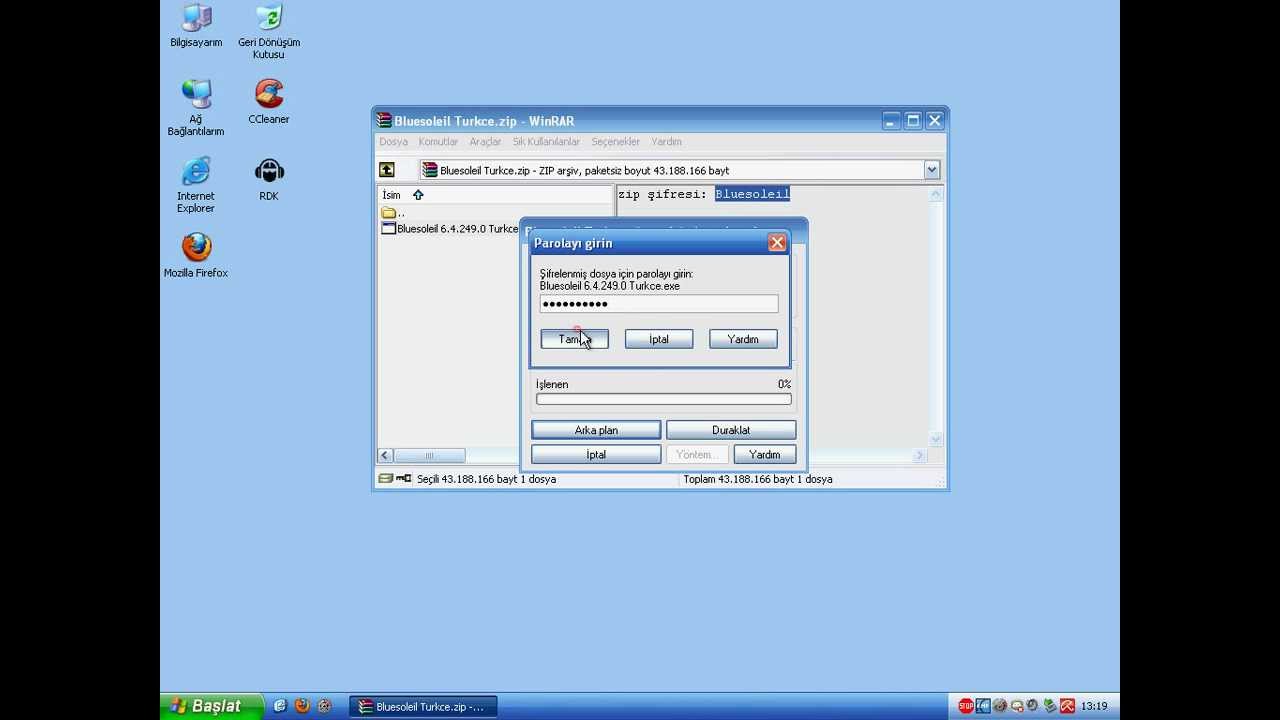Launch CCleaner from the desktop
This screenshot has width=1280, height=720.
point(269,102)
